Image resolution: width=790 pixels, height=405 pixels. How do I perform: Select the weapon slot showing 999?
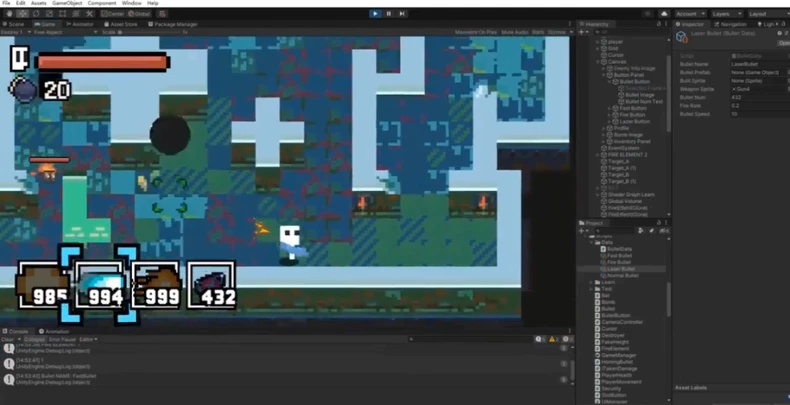[156, 285]
